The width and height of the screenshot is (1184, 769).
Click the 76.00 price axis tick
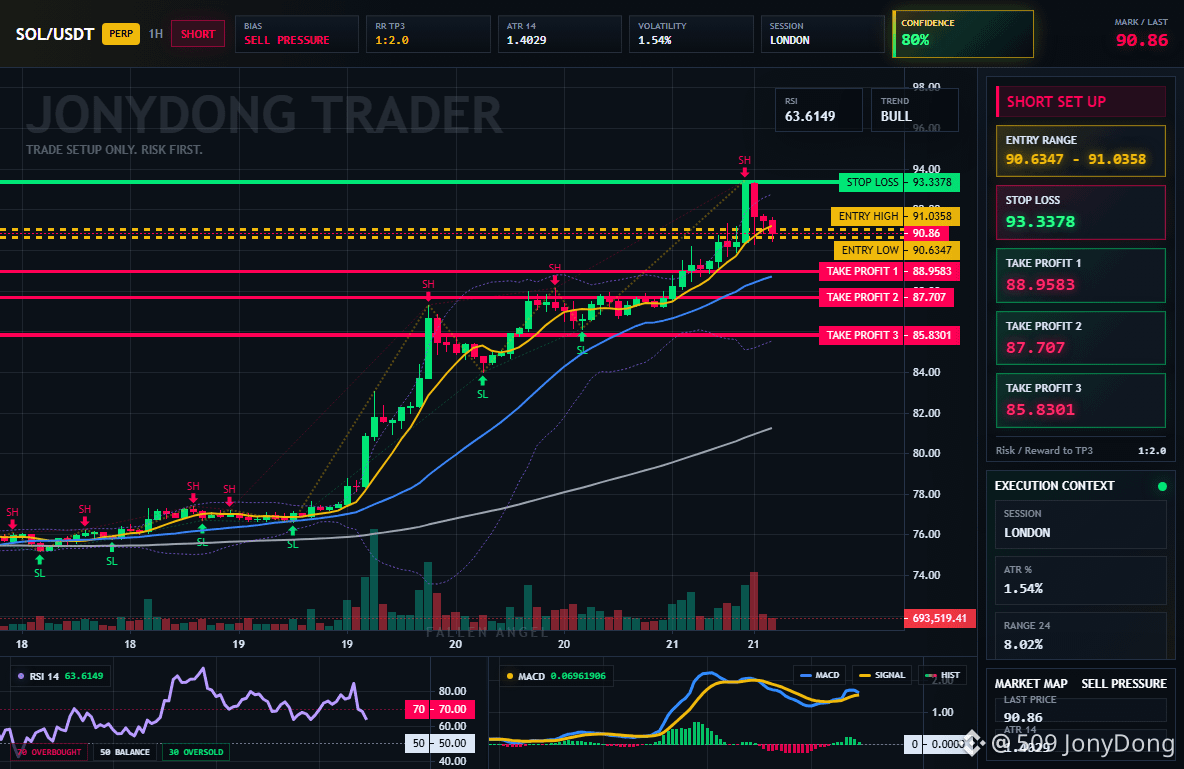click(927, 534)
